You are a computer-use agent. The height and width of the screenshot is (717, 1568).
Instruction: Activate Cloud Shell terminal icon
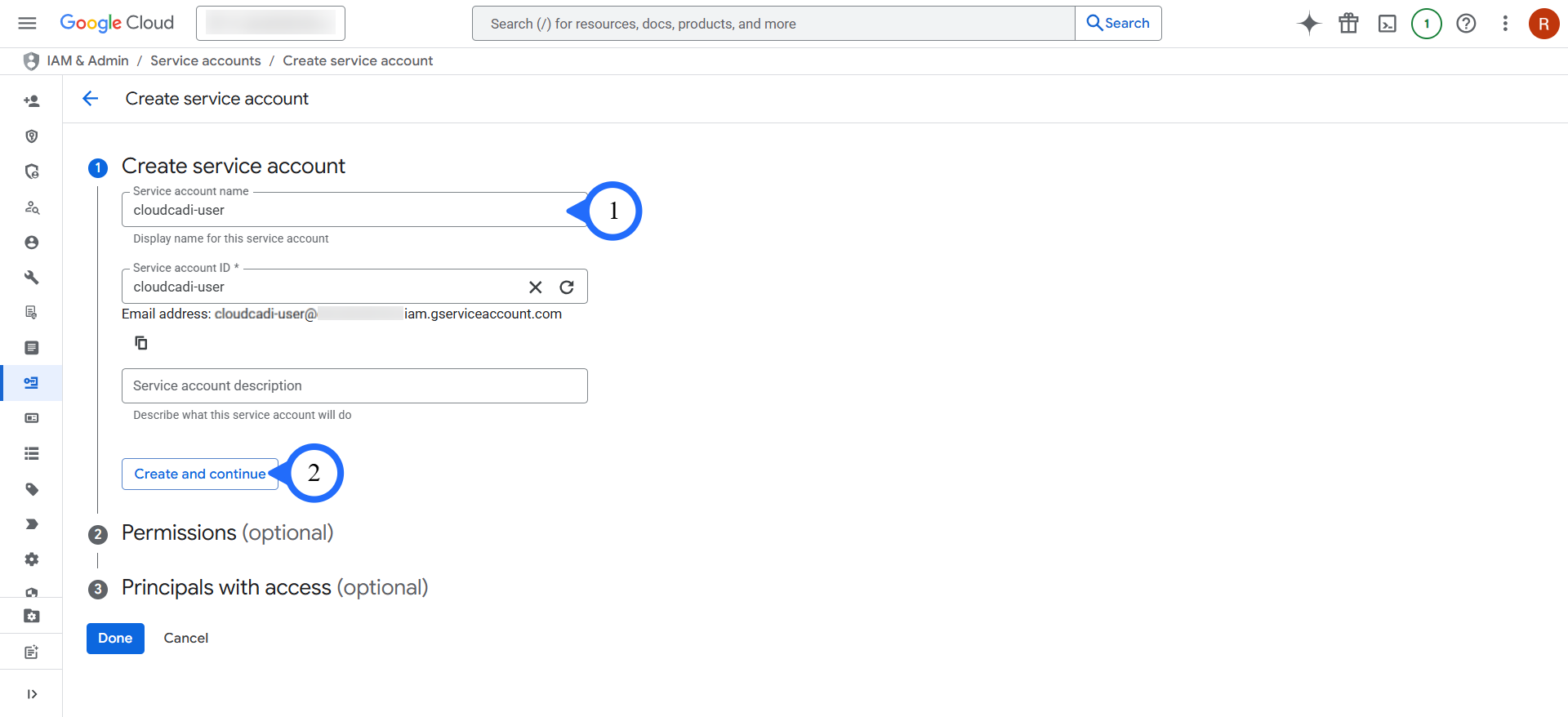point(1387,24)
